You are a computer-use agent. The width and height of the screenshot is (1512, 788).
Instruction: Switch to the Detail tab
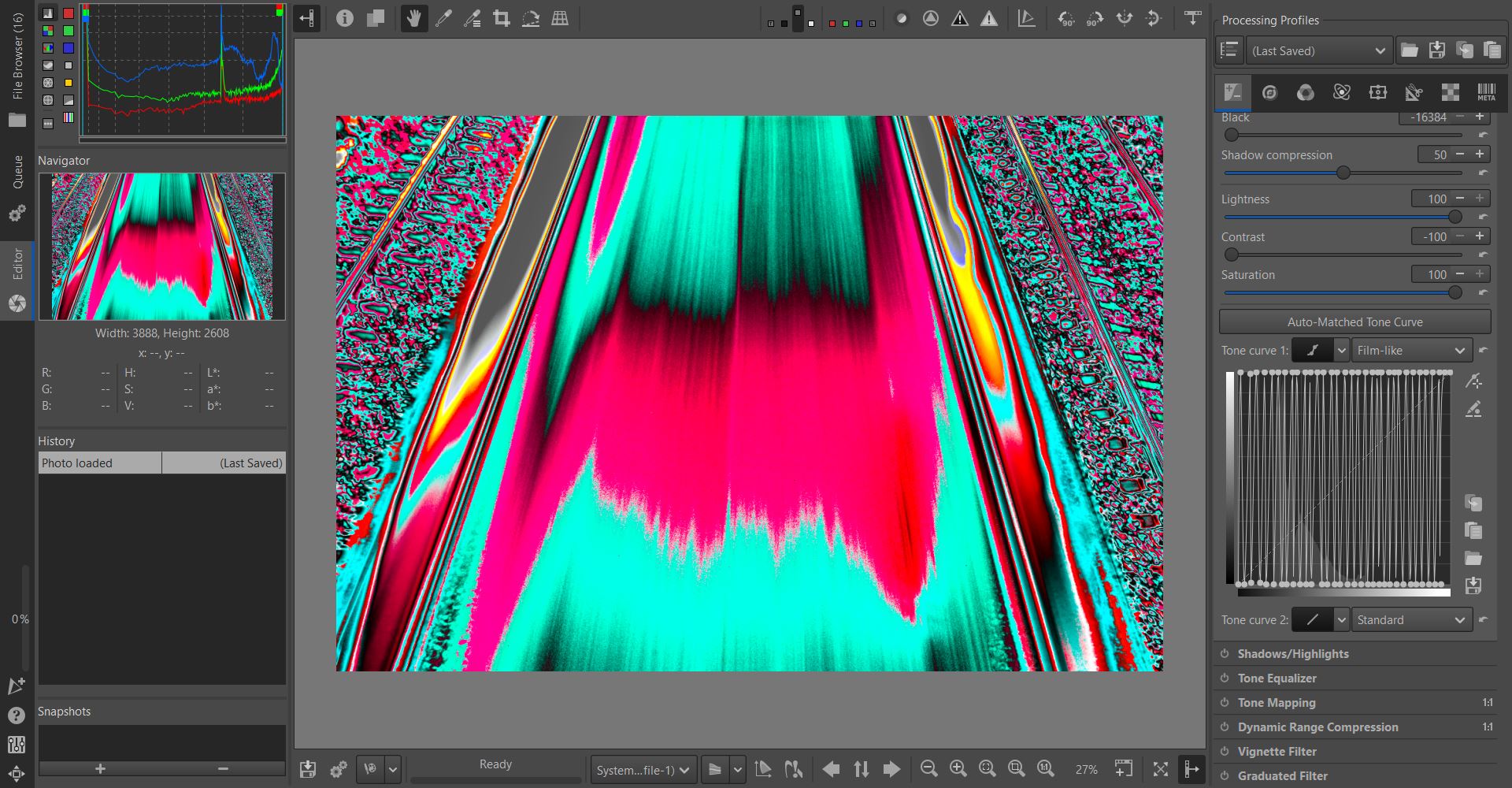tap(1269, 92)
